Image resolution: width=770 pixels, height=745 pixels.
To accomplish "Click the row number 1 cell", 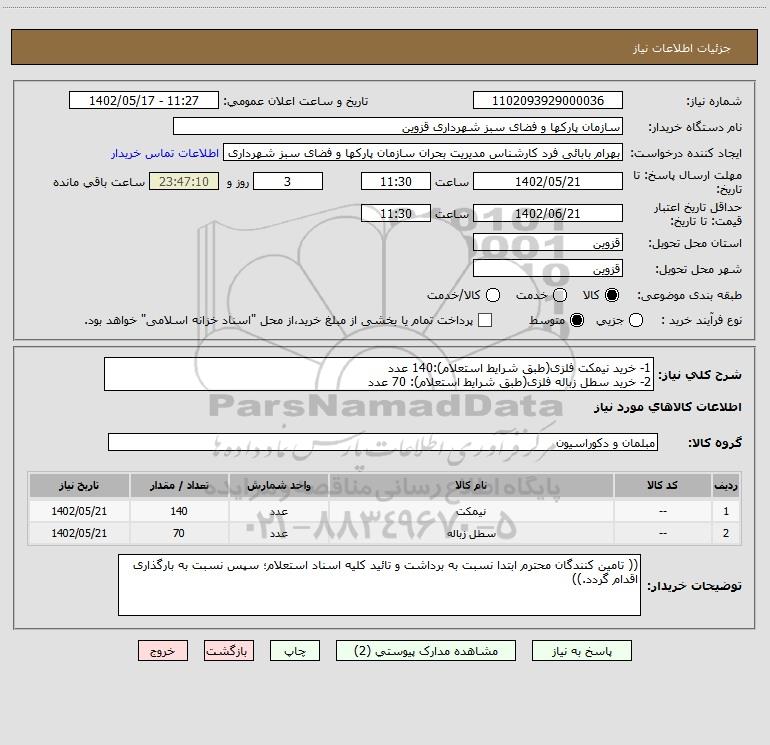I will [726, 511].
